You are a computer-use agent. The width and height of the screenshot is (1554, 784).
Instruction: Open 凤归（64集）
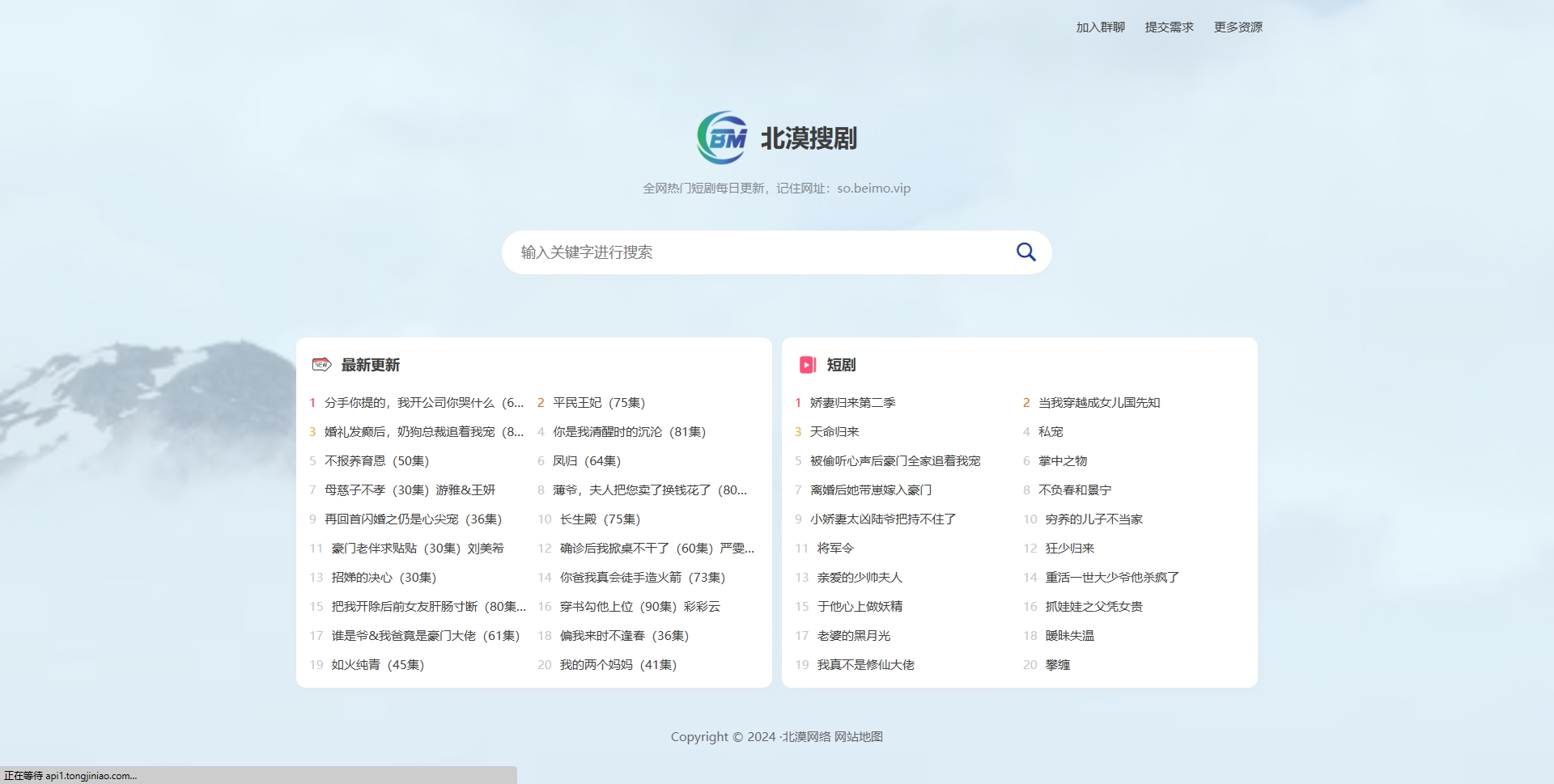click(587, 460)
